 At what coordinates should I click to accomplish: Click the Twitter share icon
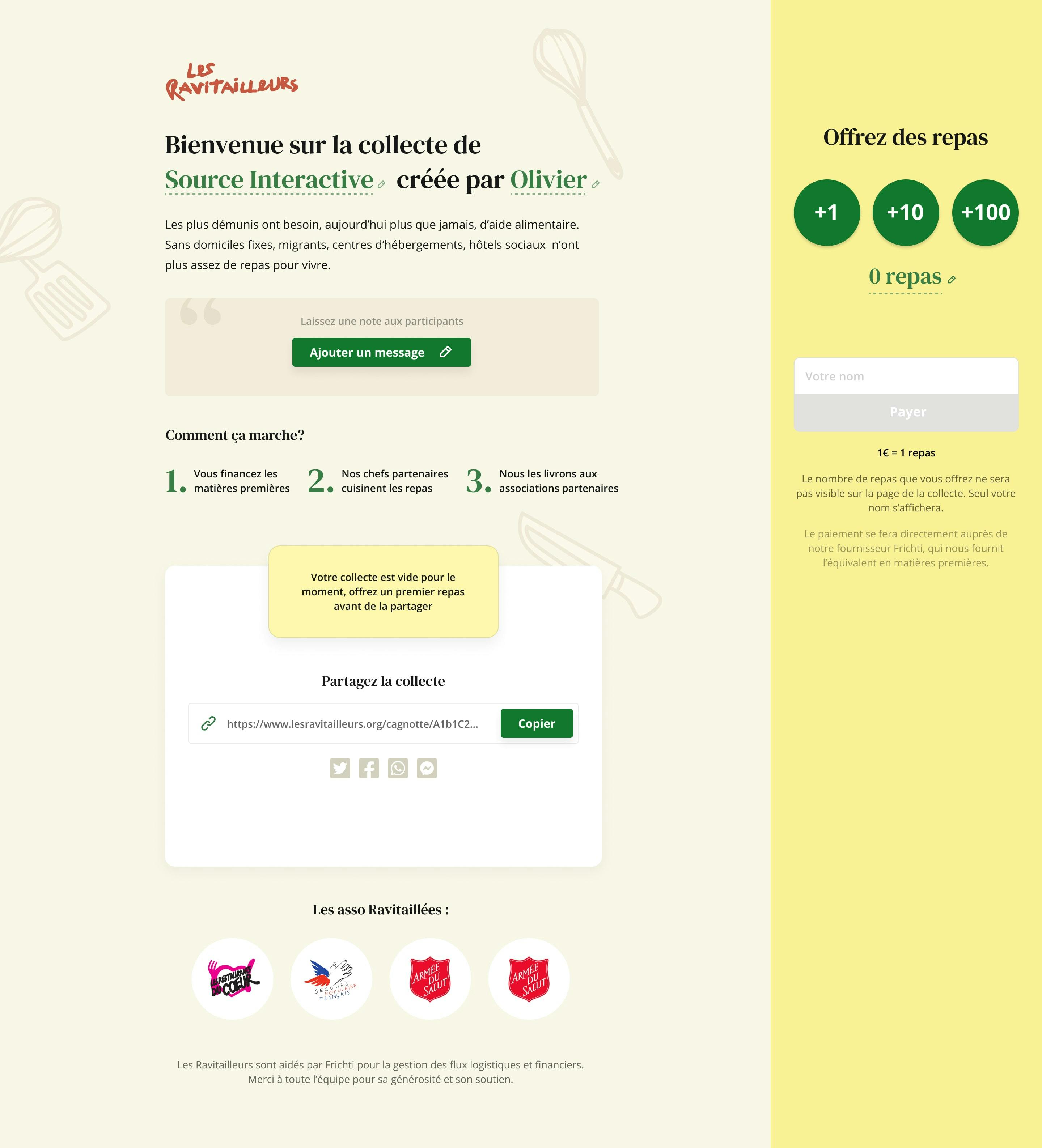tap(341, 768)
